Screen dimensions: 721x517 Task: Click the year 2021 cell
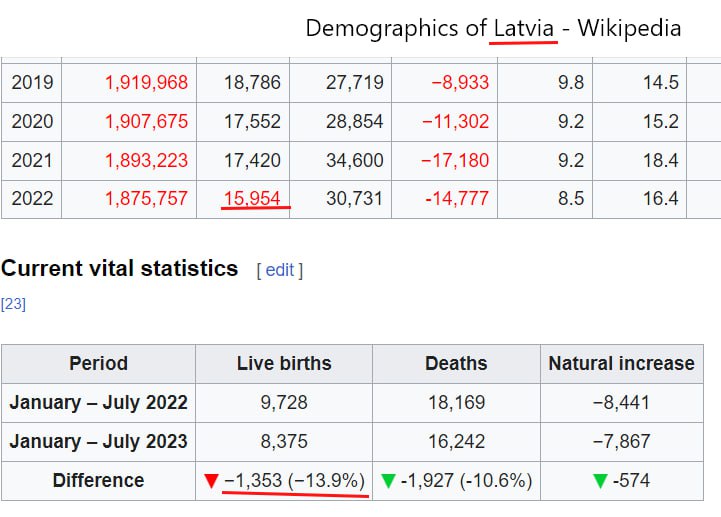(x=32, y=161)
